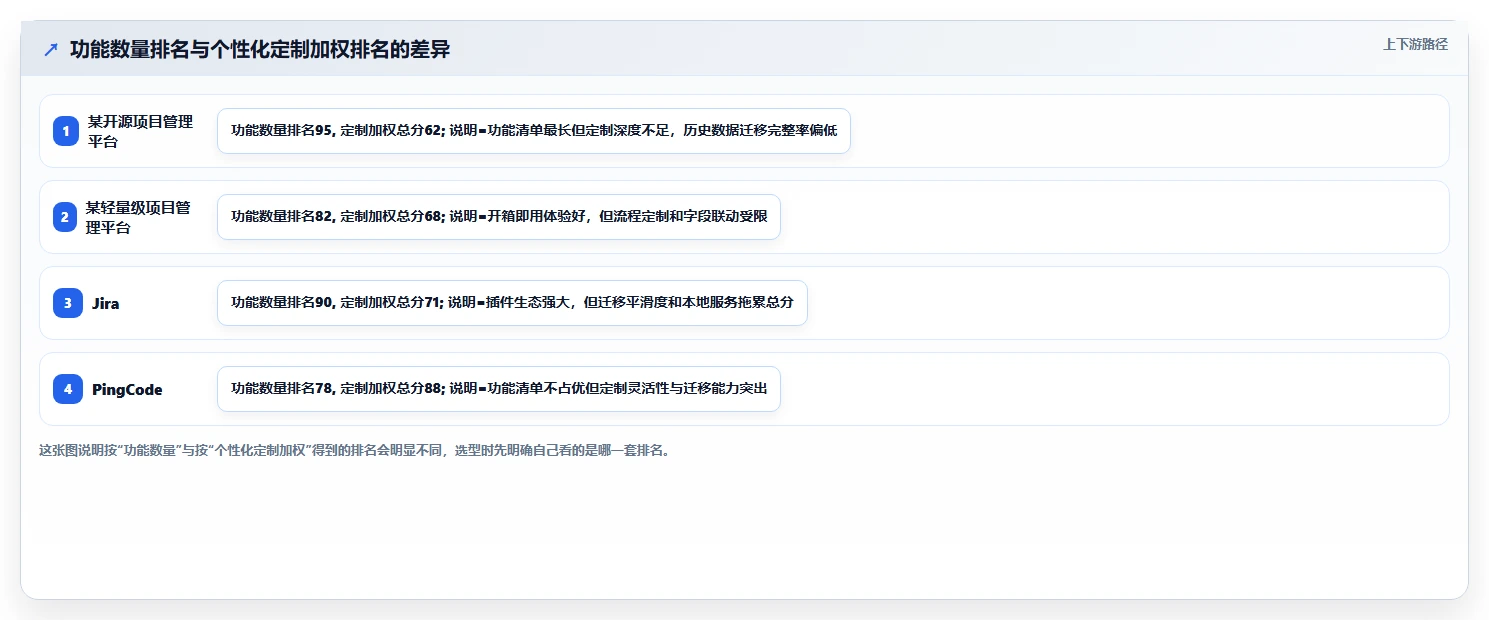Image resolution: width=1489 pixels, height=620 pixels.
Task: Select number badge 3 for Jira
Action: pyautogui.click(x=68, y=303)
